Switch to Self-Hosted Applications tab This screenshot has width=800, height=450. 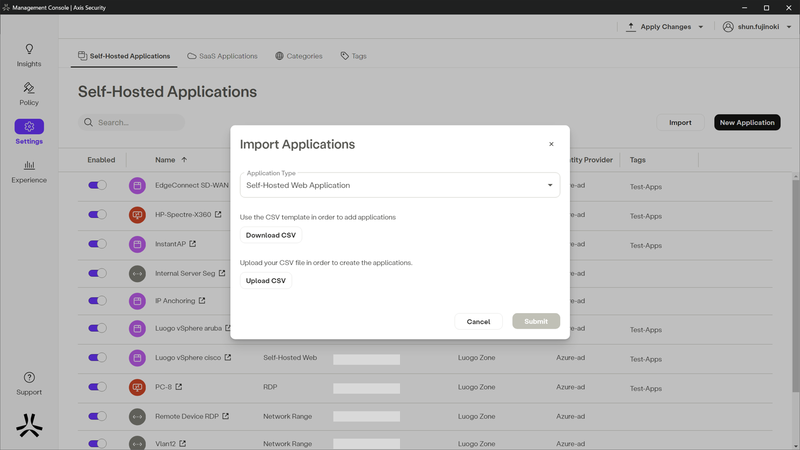(124, 56)
